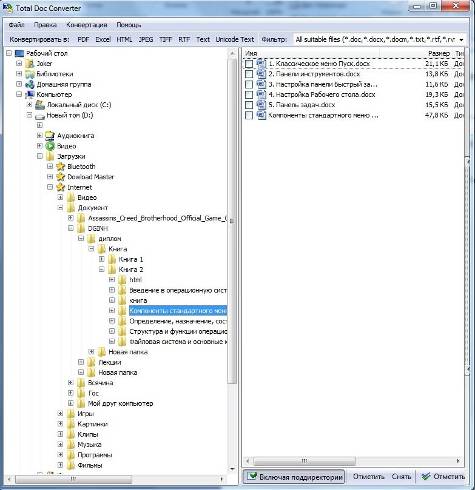Click the docx icon of Компоненты стандартного меню file
This screenshot has height=490, width=475.
[261, 115]
